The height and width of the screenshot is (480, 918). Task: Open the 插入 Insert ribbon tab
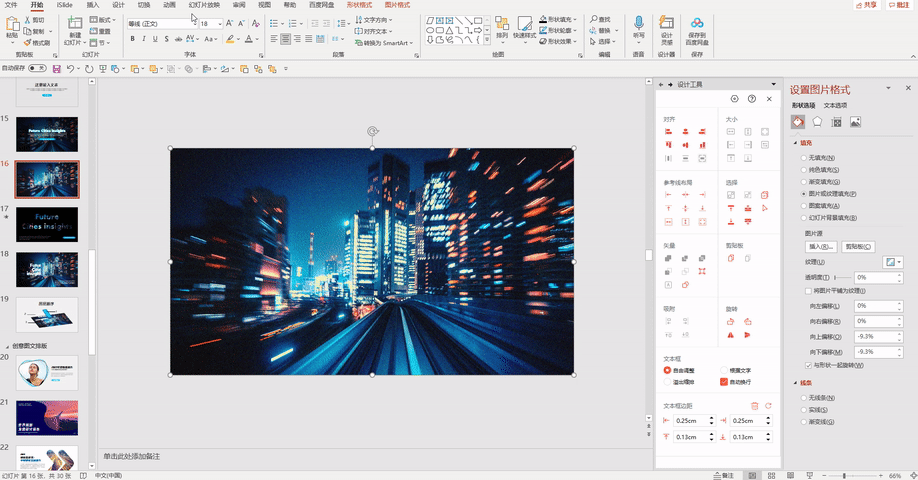click(x=92, y=5)
